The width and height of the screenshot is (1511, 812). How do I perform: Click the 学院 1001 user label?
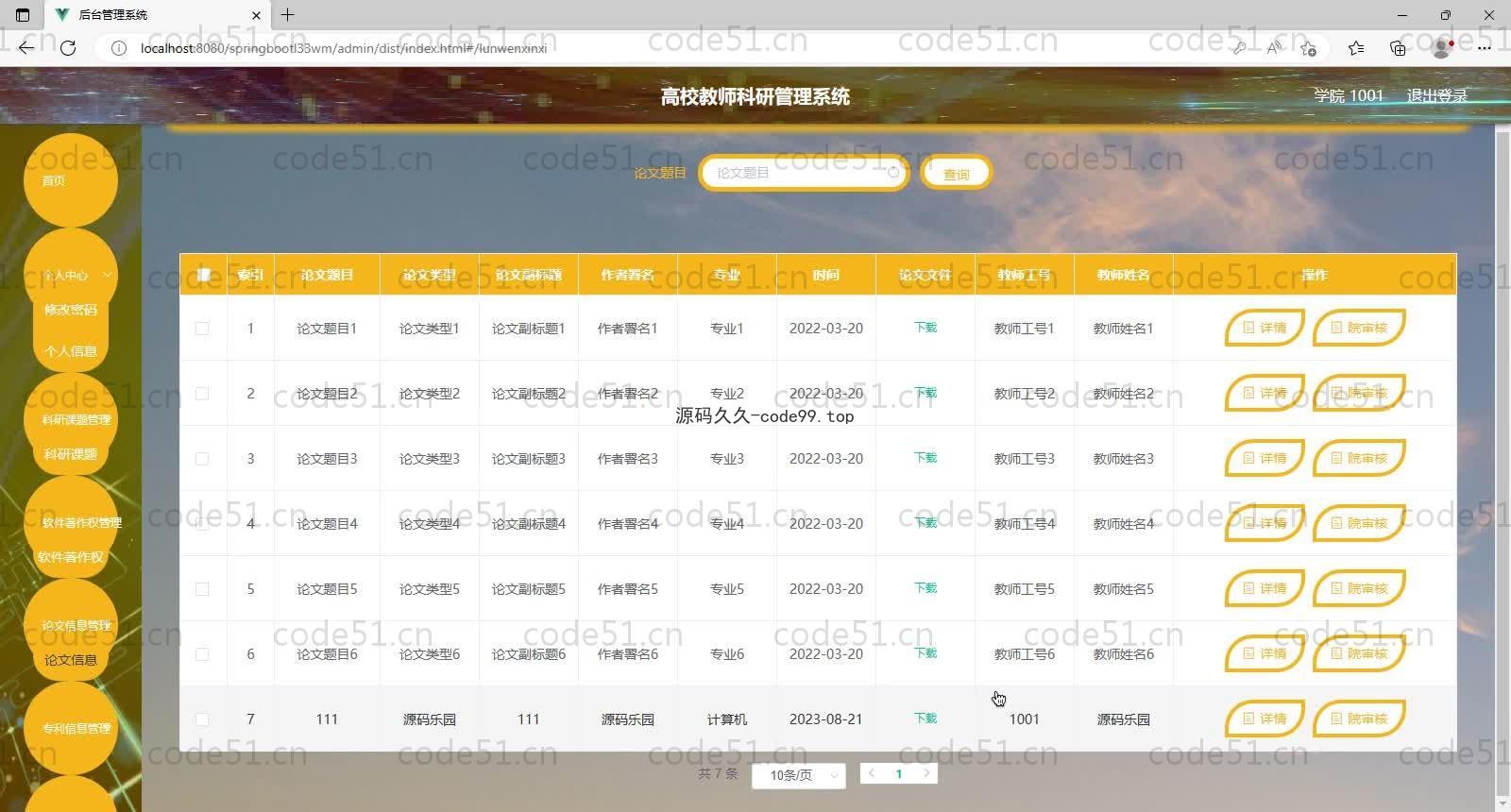[x=1349, y=95]
